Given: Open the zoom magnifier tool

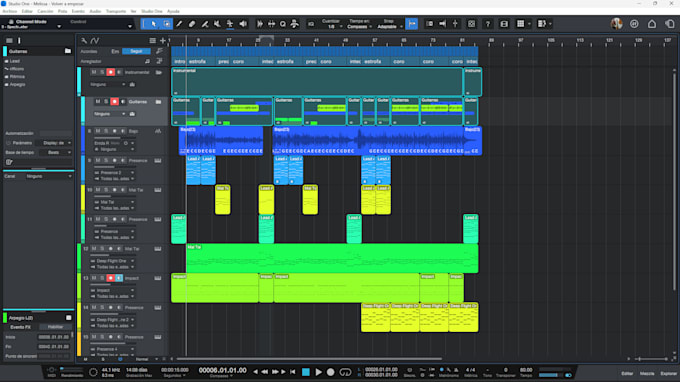Looking at the screenshot, I should pos(283,24).
